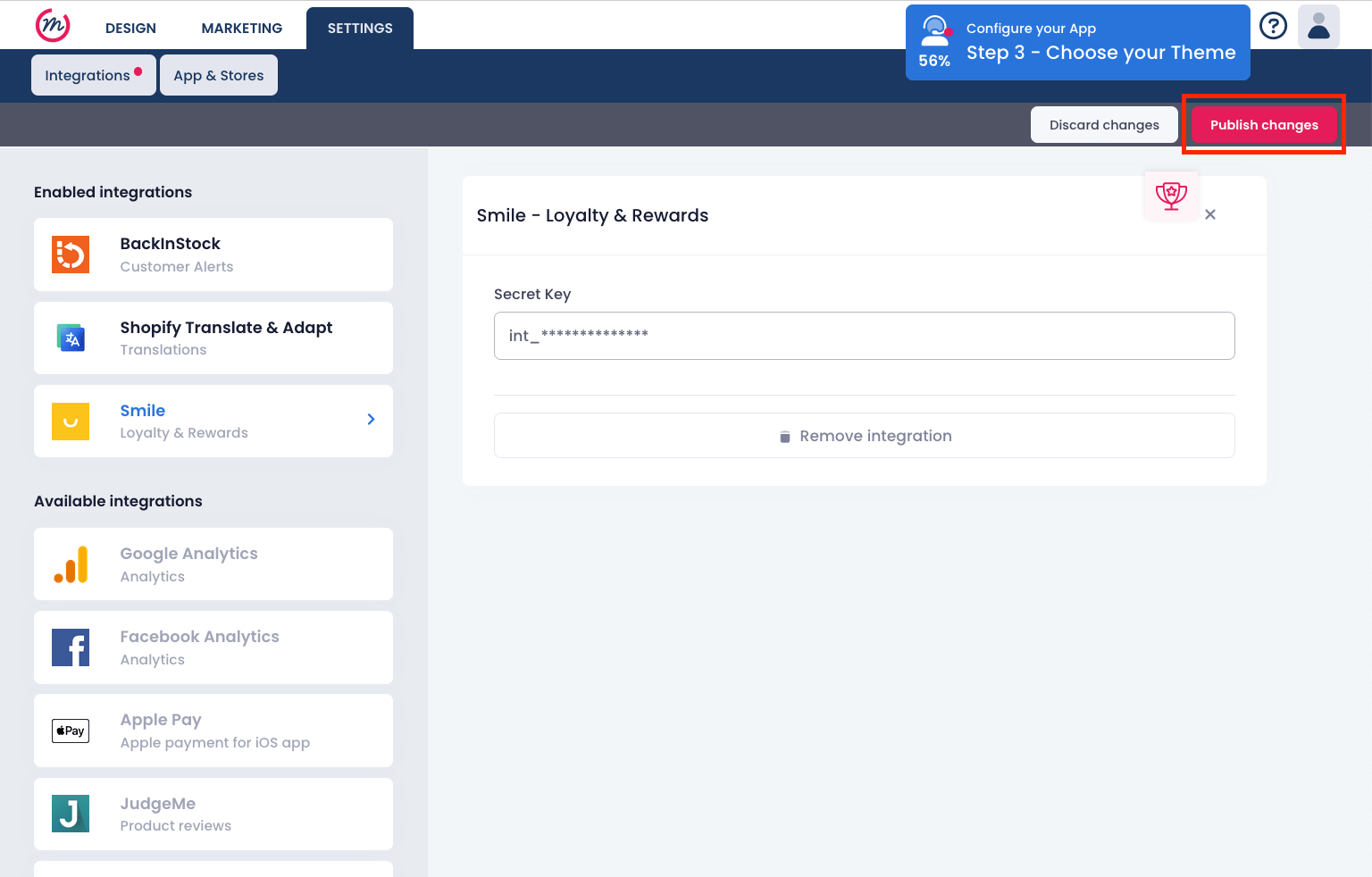The height and width of the screenshot is (877, 1372).
Task: Open the user profile avatar icon
Action: [1318, 26]
